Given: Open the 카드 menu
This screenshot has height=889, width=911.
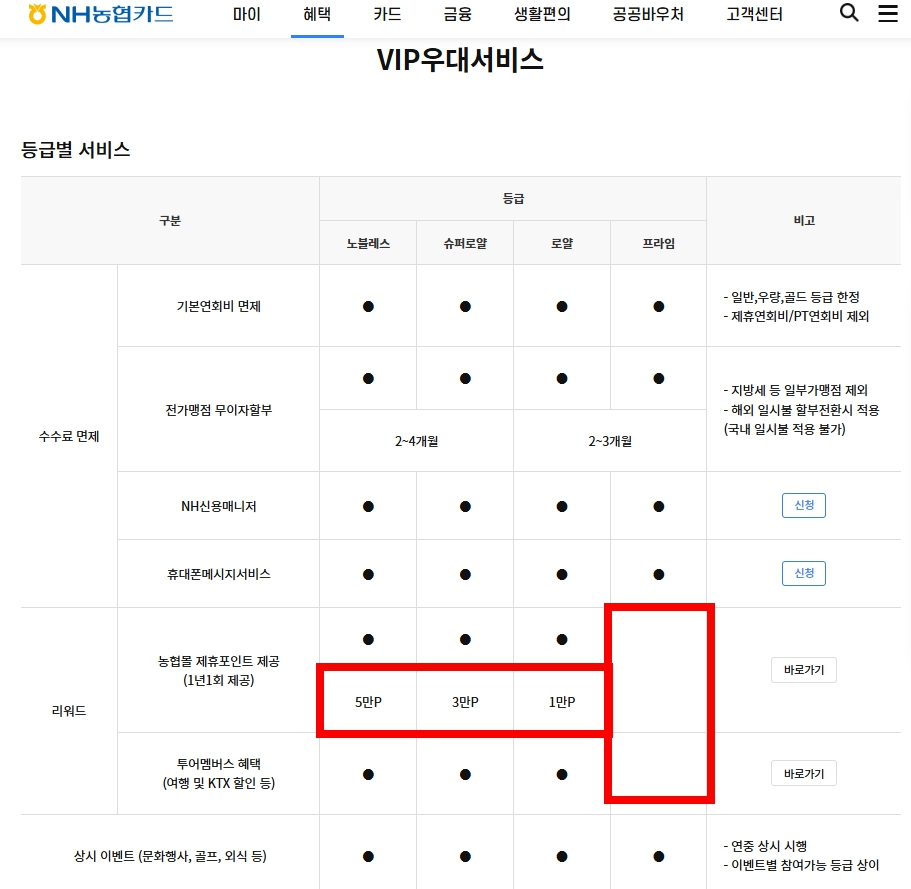Looking at the screenshot, I should pyautogui.click(x=388, y=14).
